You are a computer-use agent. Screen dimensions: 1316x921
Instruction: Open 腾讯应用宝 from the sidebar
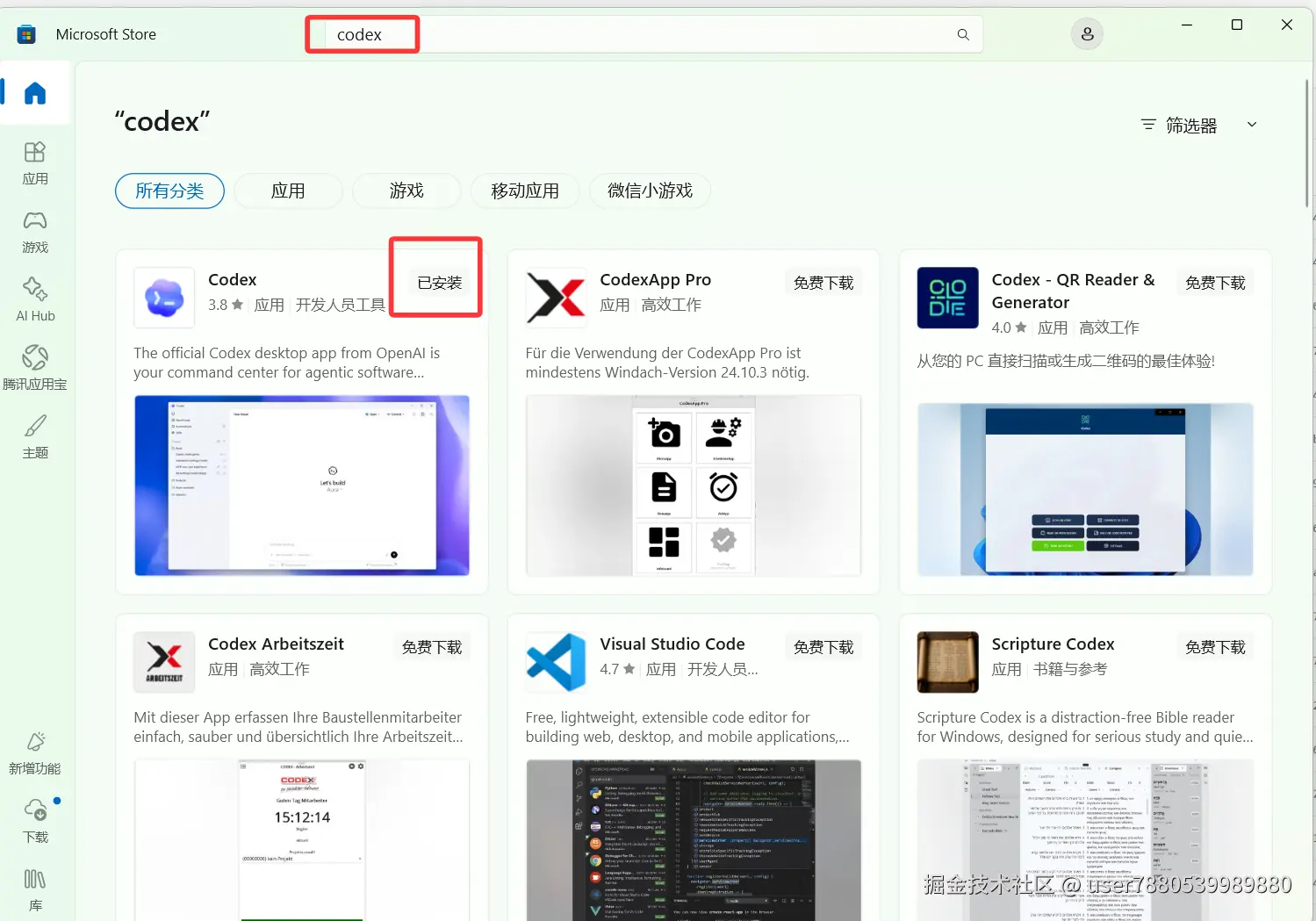tap(35, 369)
